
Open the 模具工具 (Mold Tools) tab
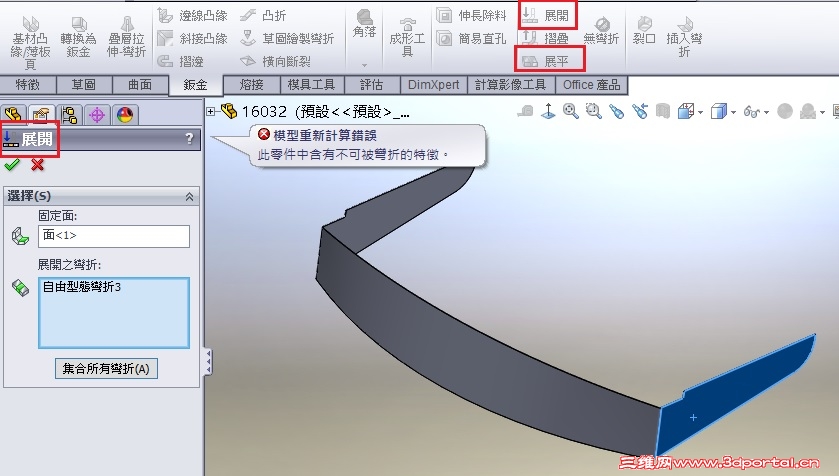click(x=311, y=85)
